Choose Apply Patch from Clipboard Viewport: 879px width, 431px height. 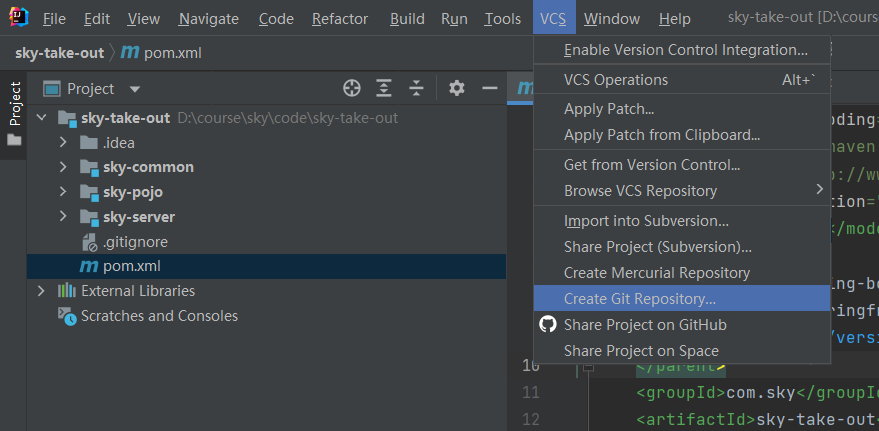click(x=682, y=135)
